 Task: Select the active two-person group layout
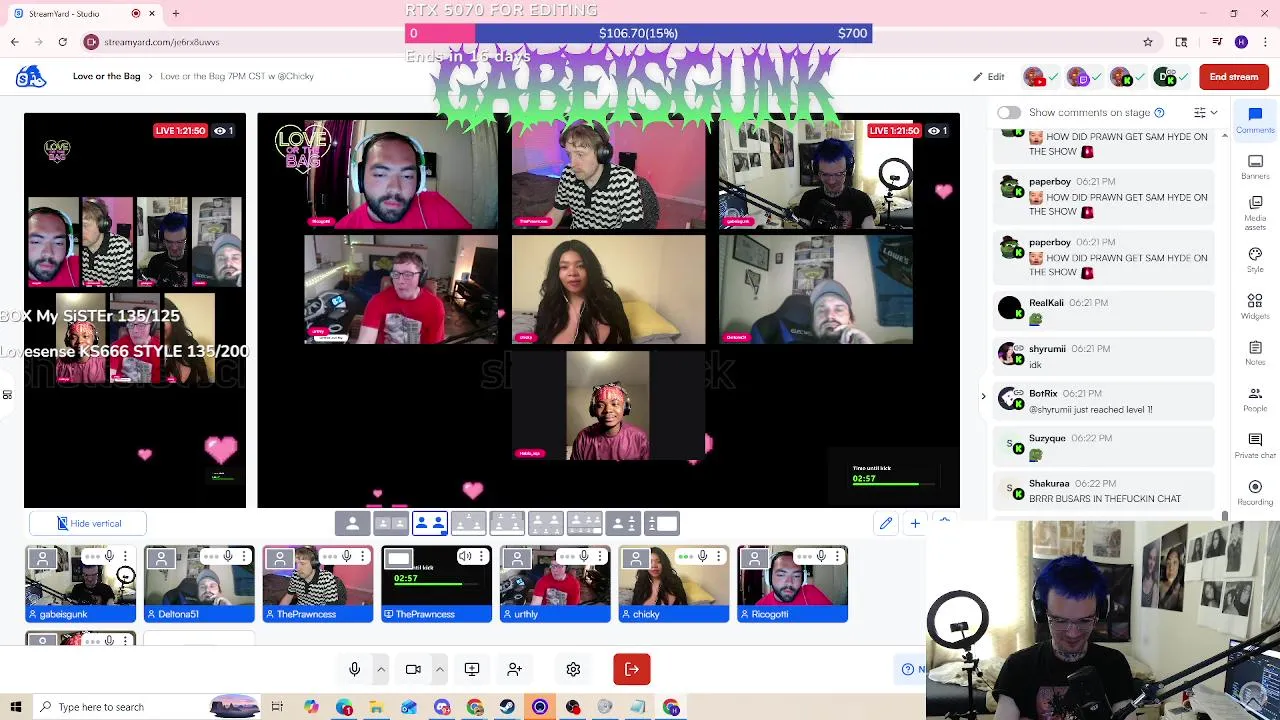[x=430, y=523]
